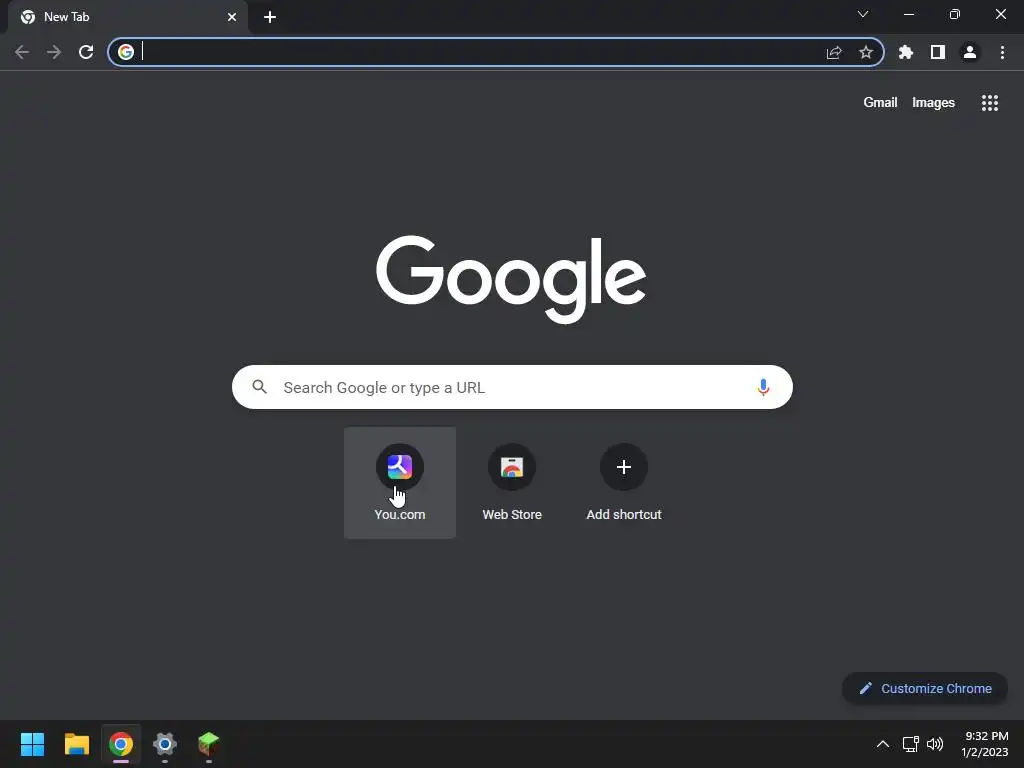Open the Minecraft block icon on the taskbar
This screenshot has width=1024, height=768.
pos(208,744)
